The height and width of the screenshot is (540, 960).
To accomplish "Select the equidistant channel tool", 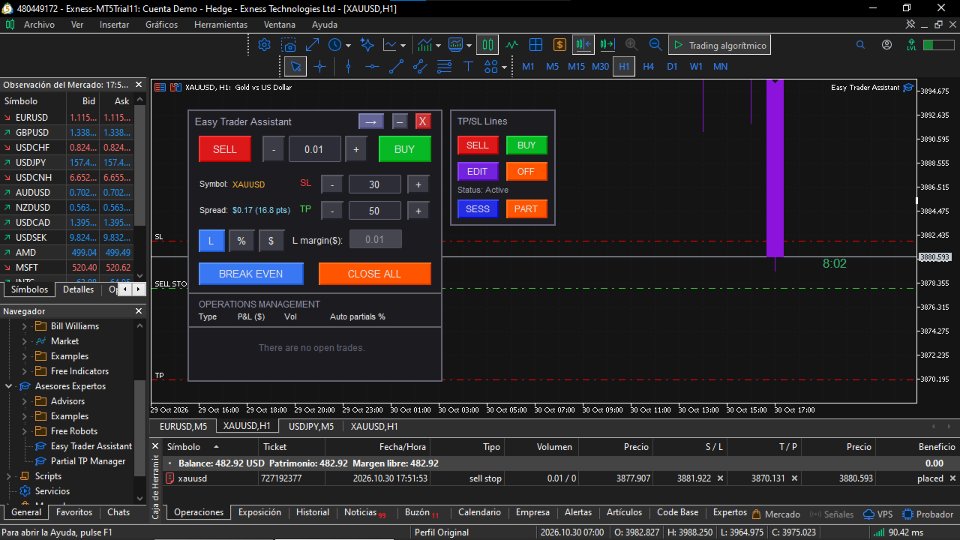I will click(x=420, y=67).
